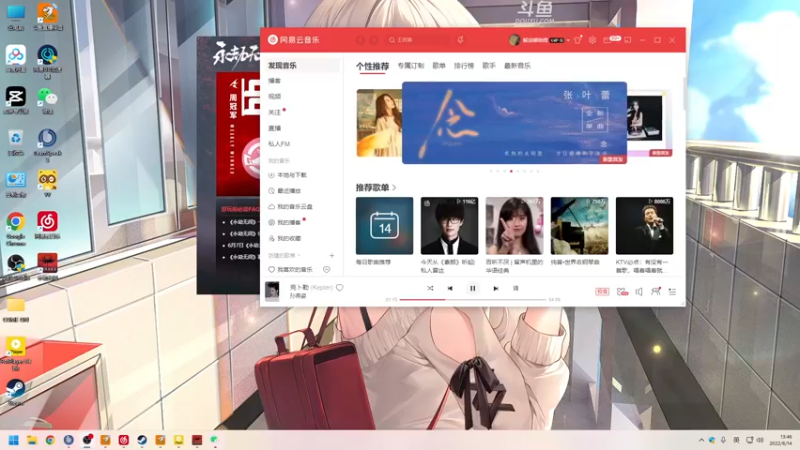Open Windows Start menu on taskbar

[x=13, y=440]
